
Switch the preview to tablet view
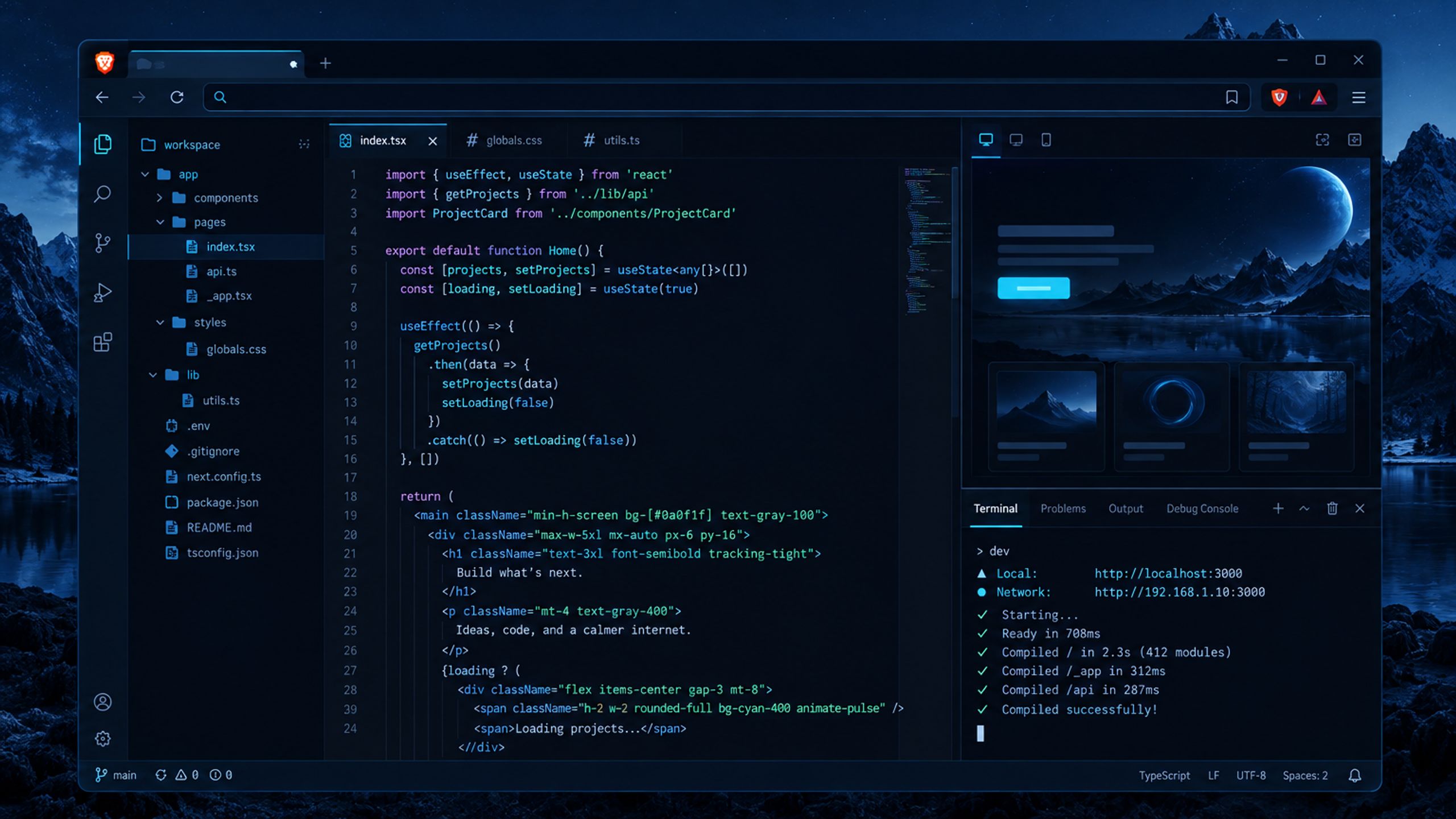1016,140
